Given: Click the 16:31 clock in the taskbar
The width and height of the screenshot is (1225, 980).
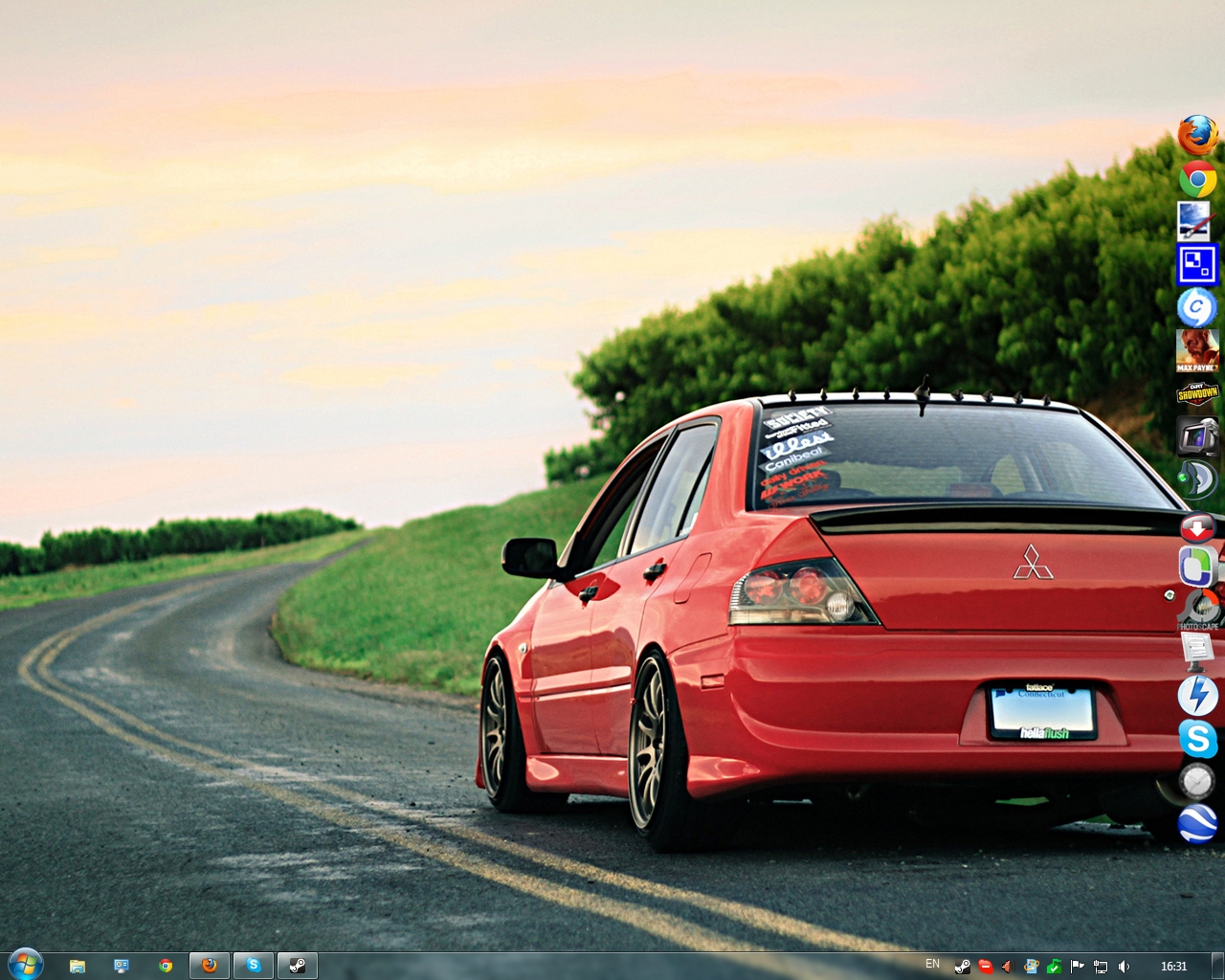Looking at the screenshot, I should click(1173, 967).
